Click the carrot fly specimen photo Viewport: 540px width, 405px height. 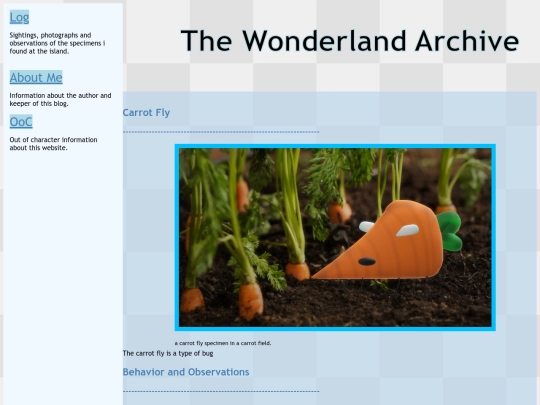[x=335, y=237]
